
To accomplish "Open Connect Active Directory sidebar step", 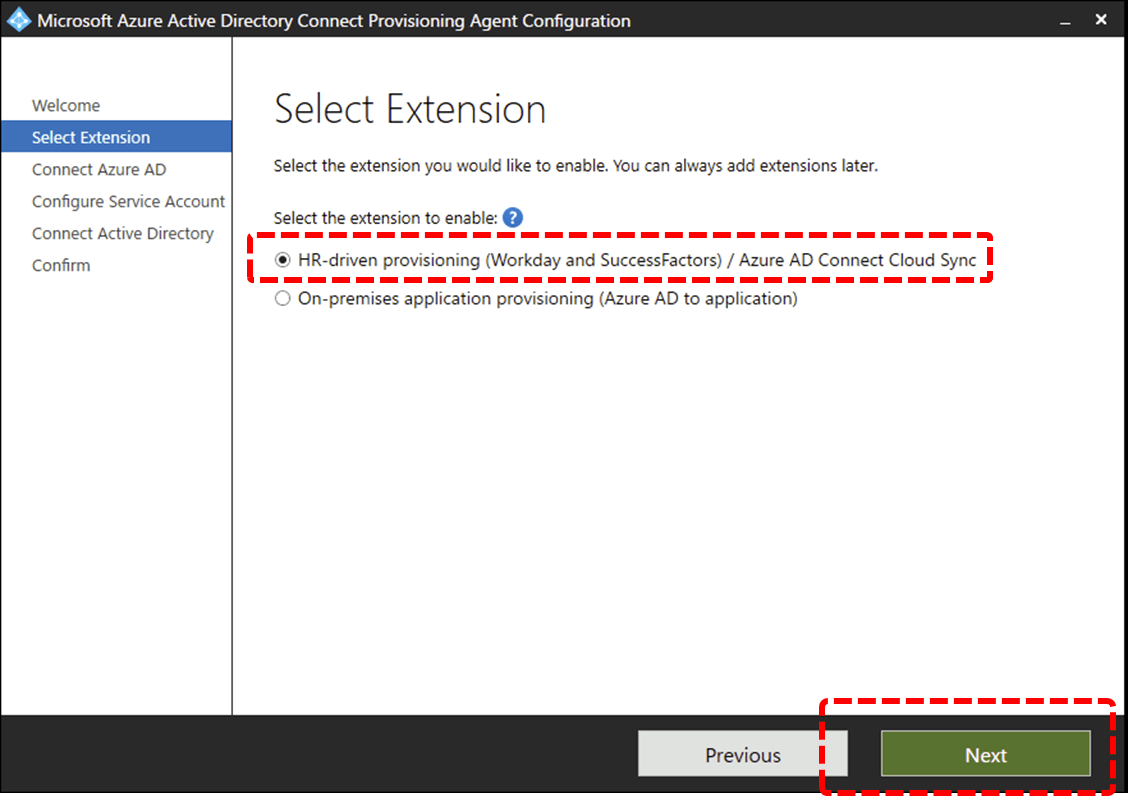I will [x=123, y=233].
